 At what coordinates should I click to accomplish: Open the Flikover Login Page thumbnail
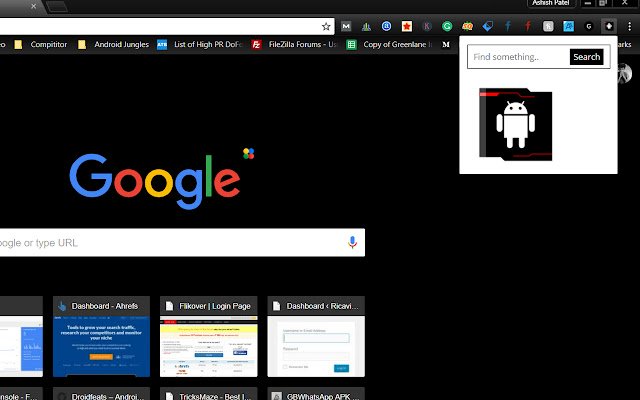click(x=209, y=336)
